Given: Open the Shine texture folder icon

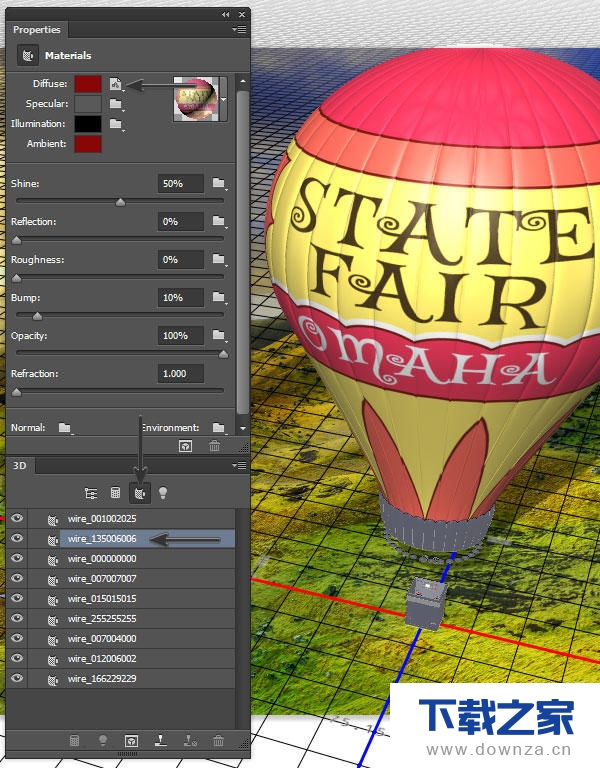Looking at the screenshot, I should tap(219, 183).
